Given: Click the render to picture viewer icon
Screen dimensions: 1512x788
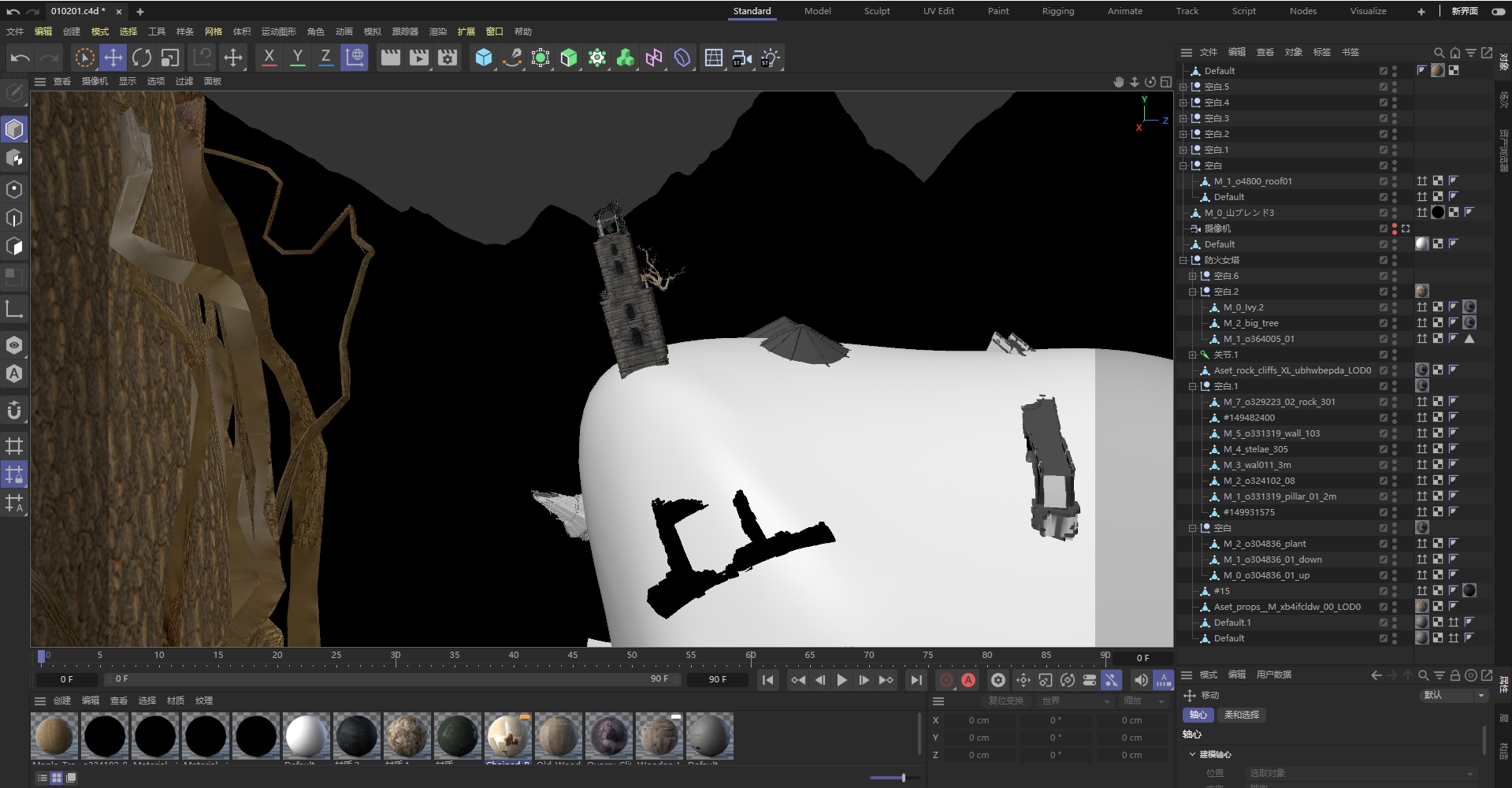Looking at the screenshot, I should 419,58.
